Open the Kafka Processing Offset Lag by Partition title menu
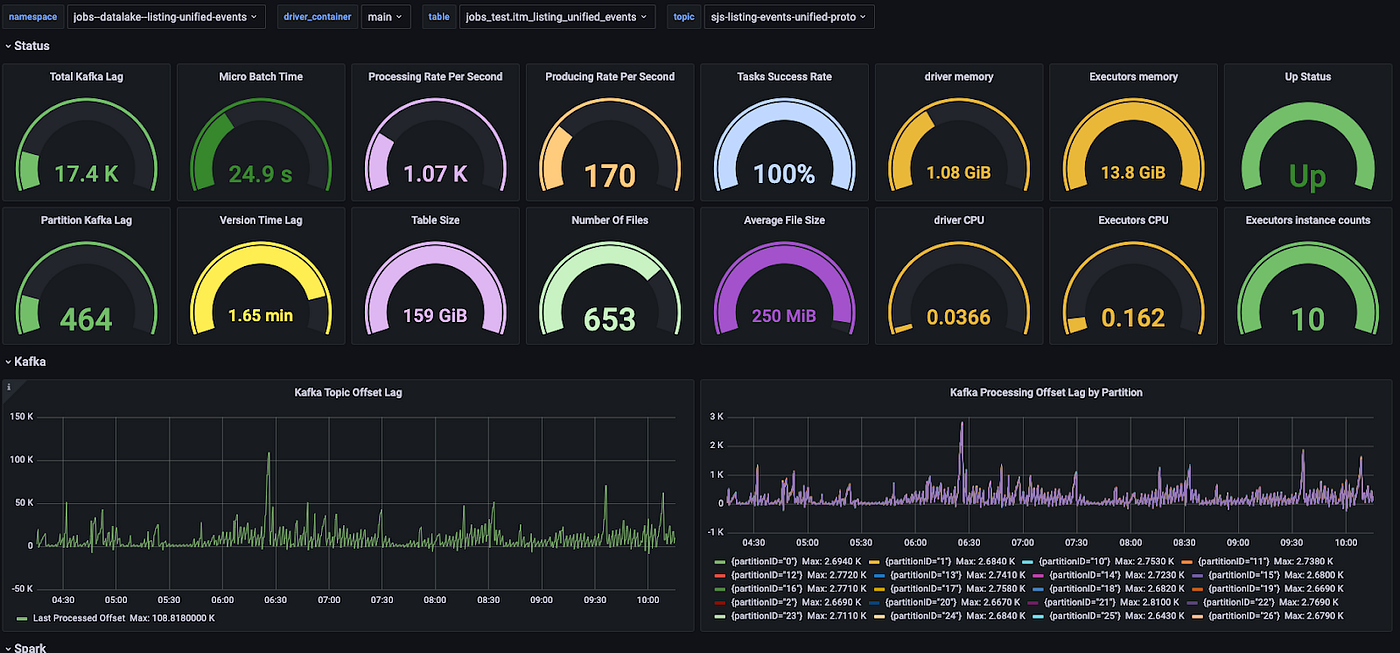The image size is (1400, 653). pyautogui.click(x=1045, y=393)
